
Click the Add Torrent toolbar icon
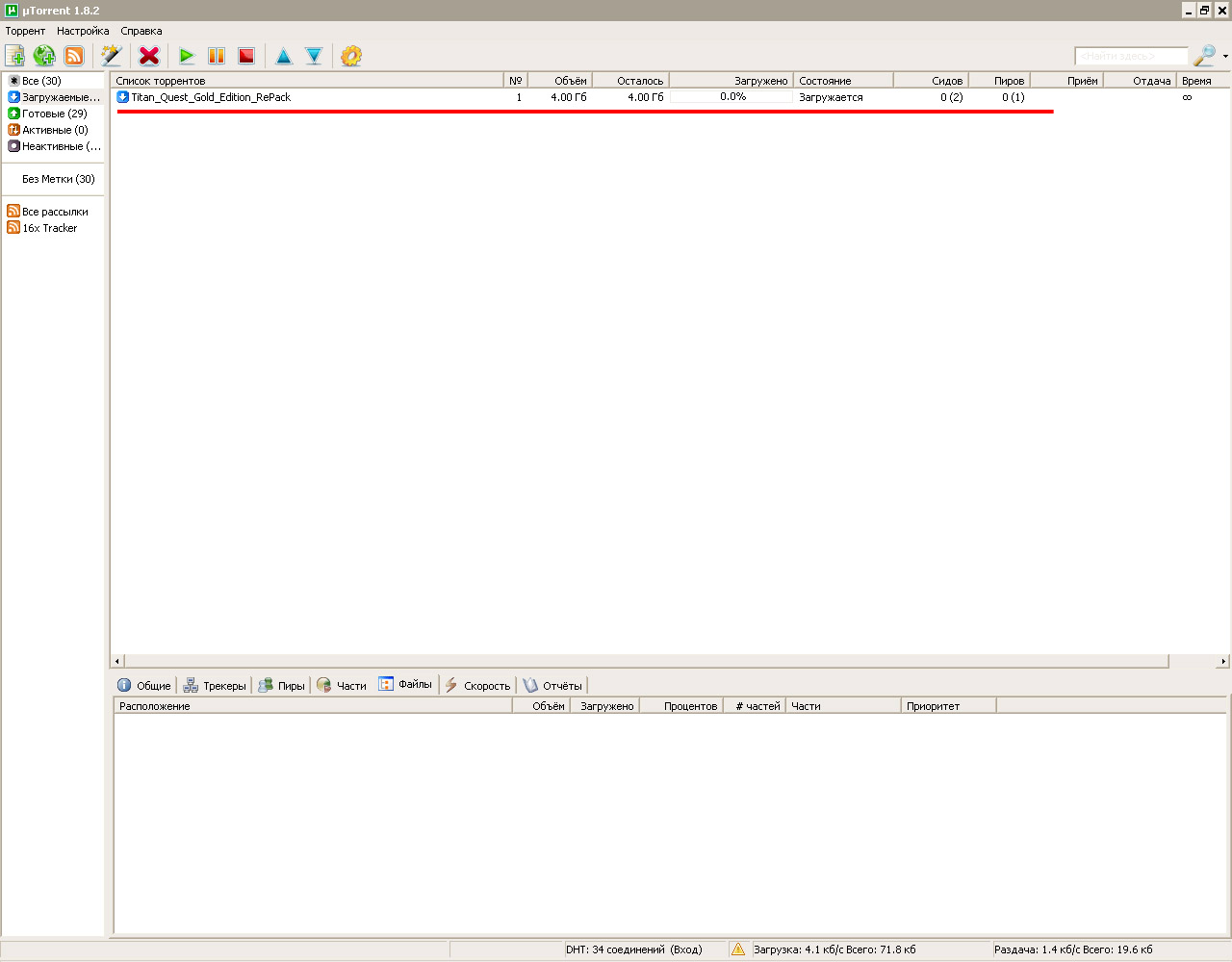14,56
